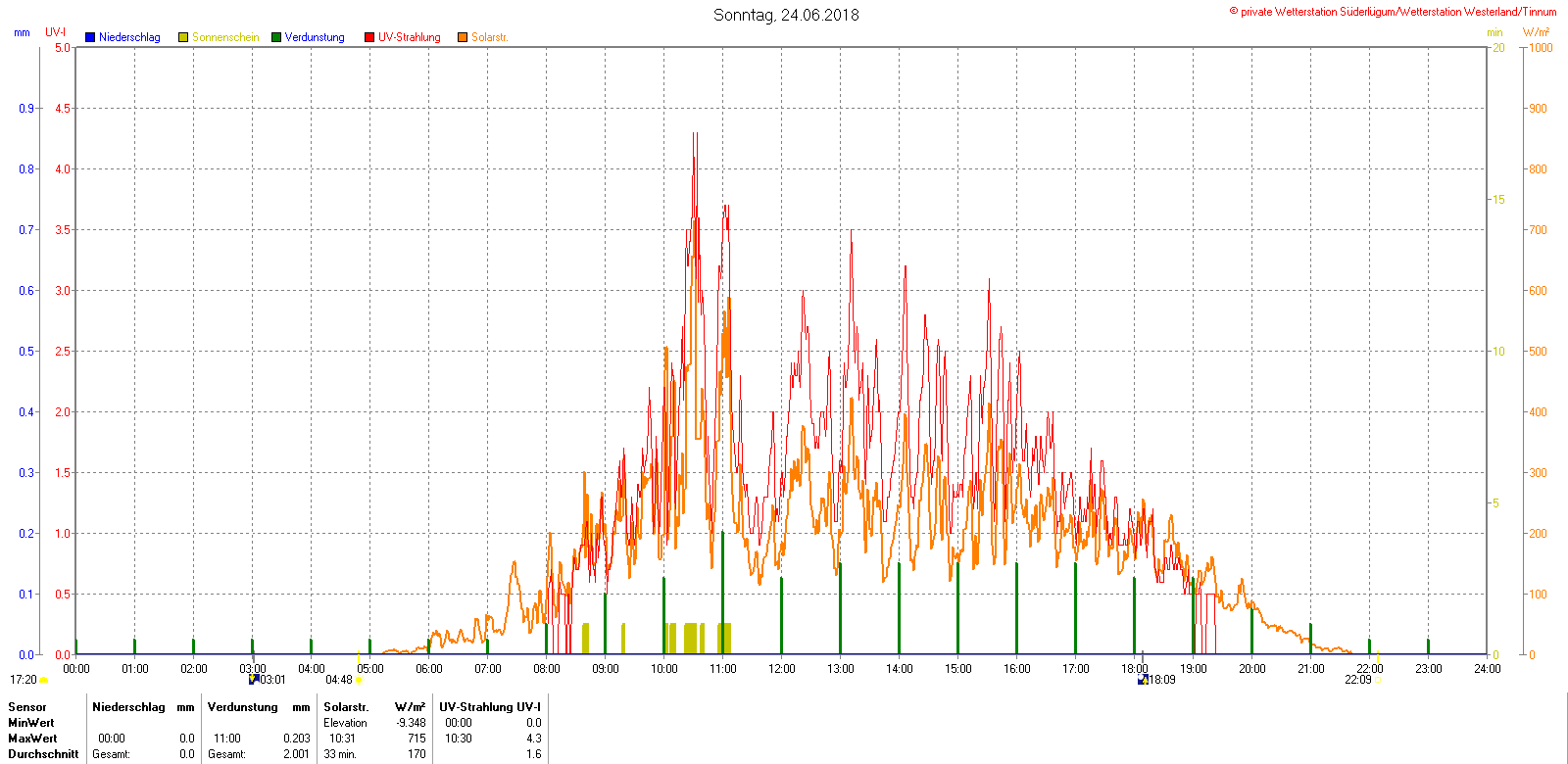Click the 33 min. table entry

340,754
